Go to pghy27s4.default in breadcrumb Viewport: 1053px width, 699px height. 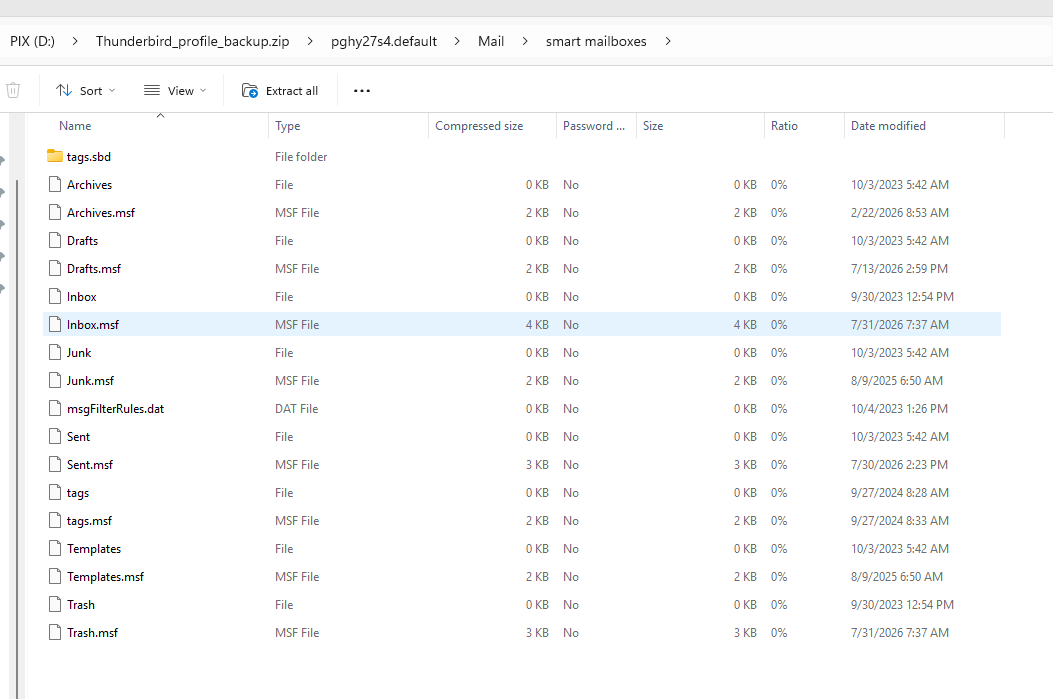point(383,41)
